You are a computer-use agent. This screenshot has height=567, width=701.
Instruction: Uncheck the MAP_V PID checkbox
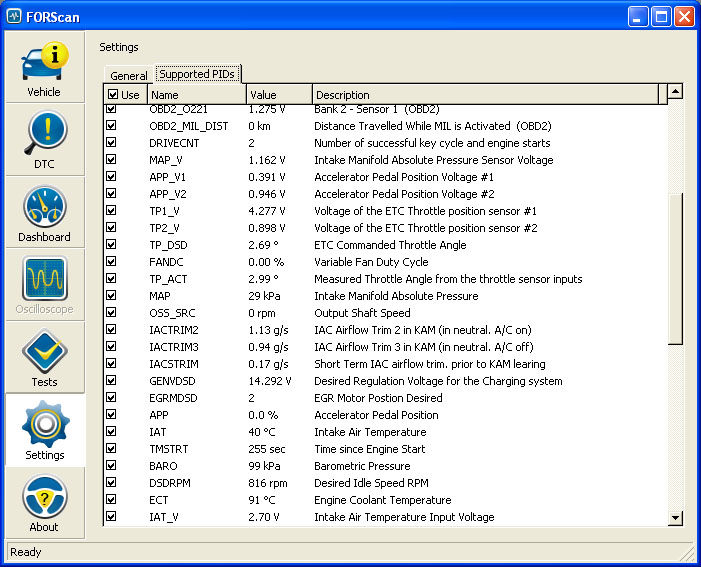111,160
